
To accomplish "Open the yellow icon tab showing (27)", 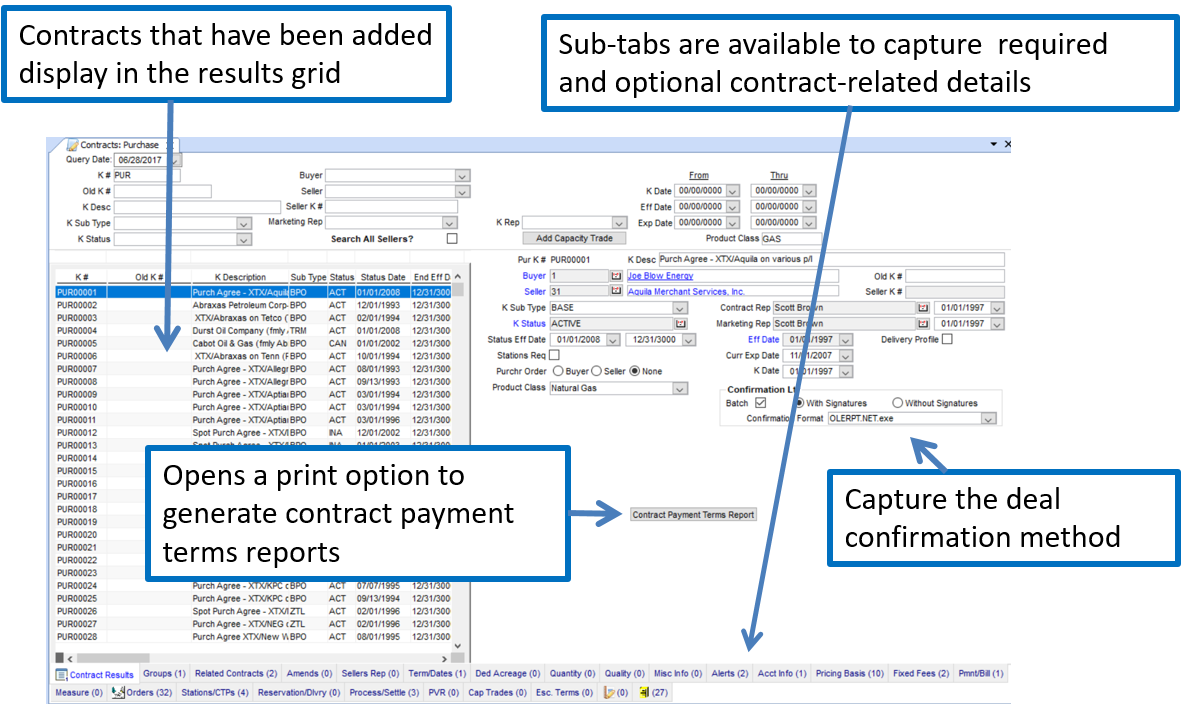I will coord(653,692).
